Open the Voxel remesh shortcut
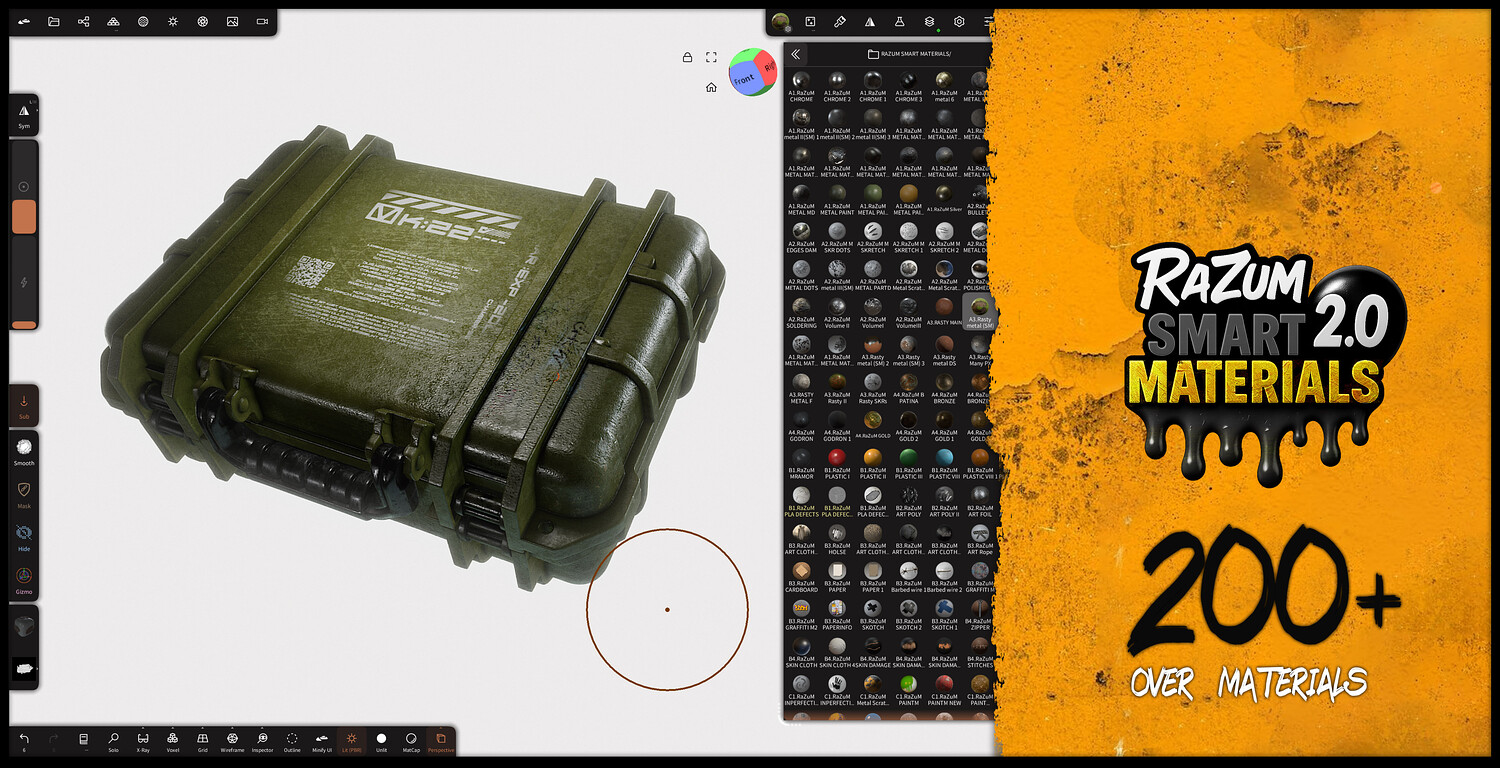Screen dimensions: 1500x768 173,740
